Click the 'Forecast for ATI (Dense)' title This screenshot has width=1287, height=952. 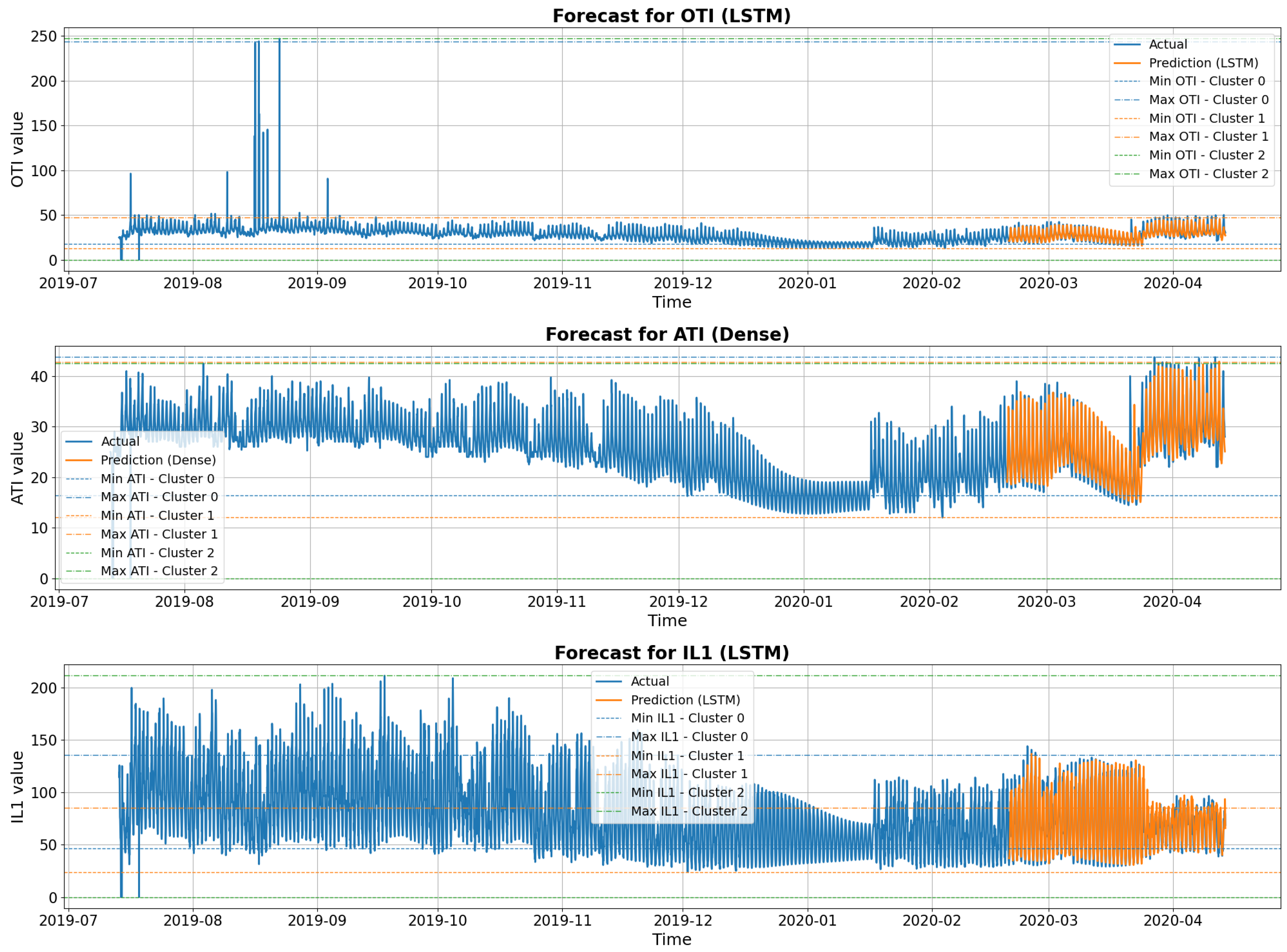tap(667, 334)
